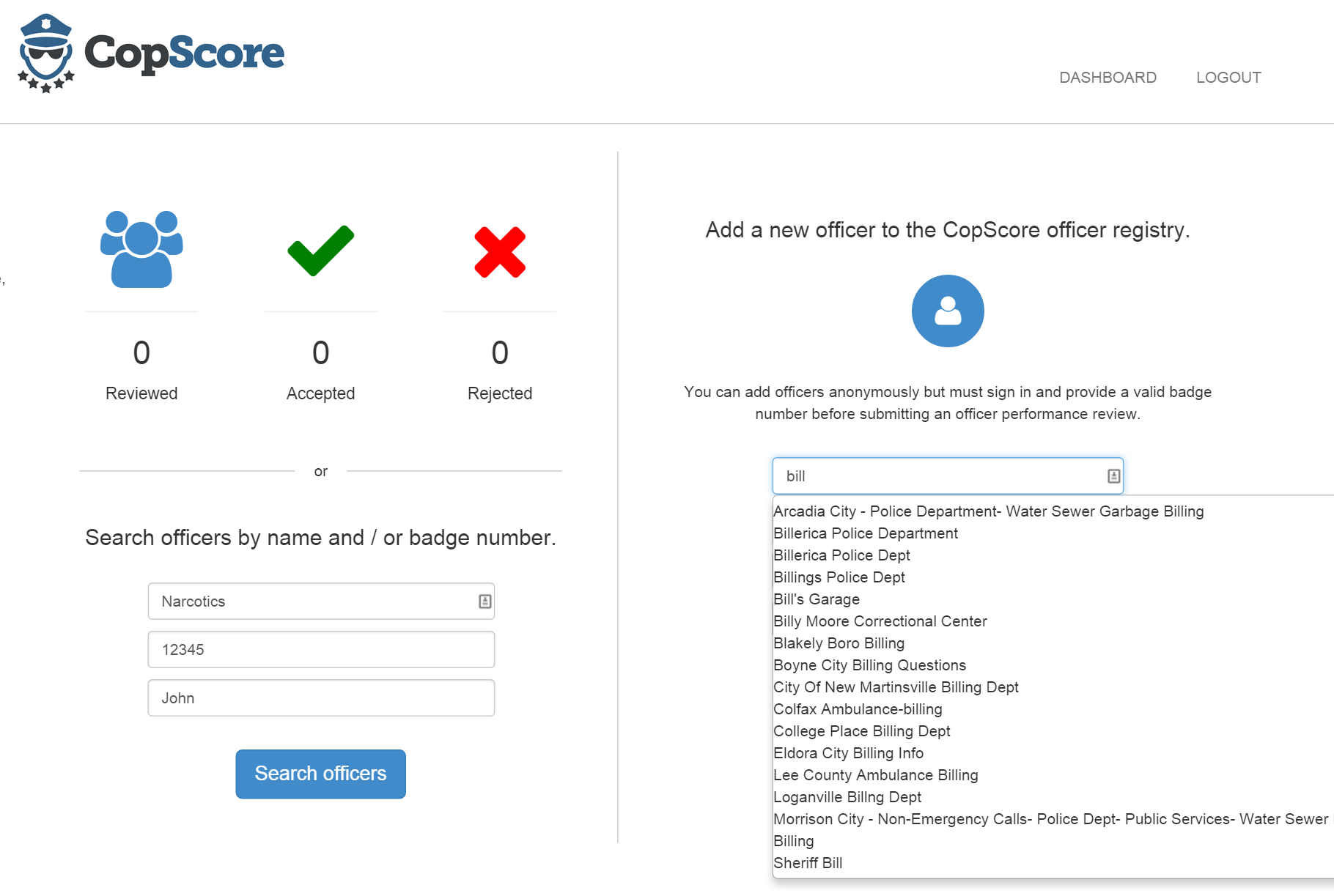Pick Bill's Garage from the dropdown list
Screen dimensions: 1334x896
(x=817, y=599)
